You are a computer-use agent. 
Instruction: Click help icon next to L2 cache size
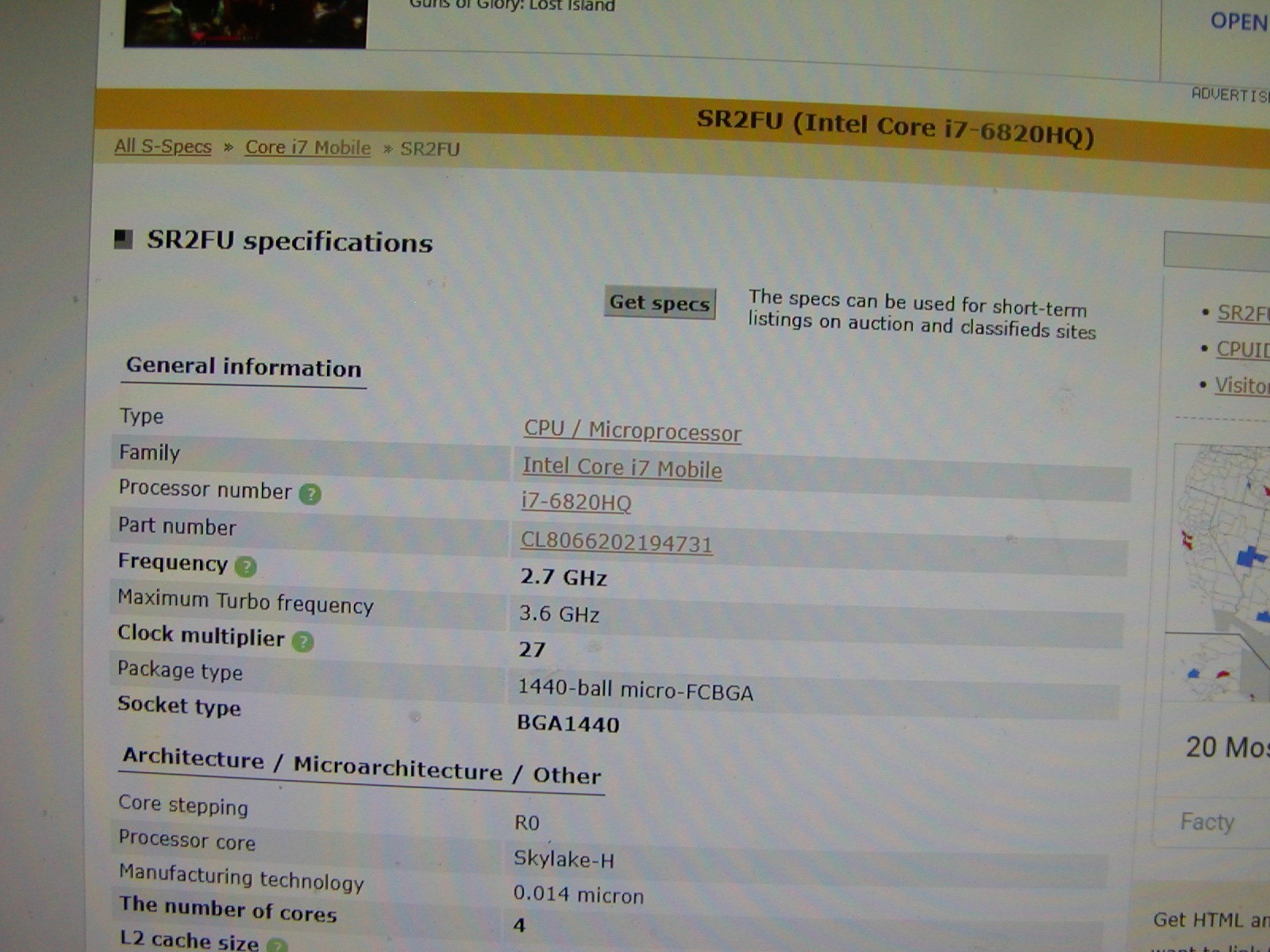point(276,945)
